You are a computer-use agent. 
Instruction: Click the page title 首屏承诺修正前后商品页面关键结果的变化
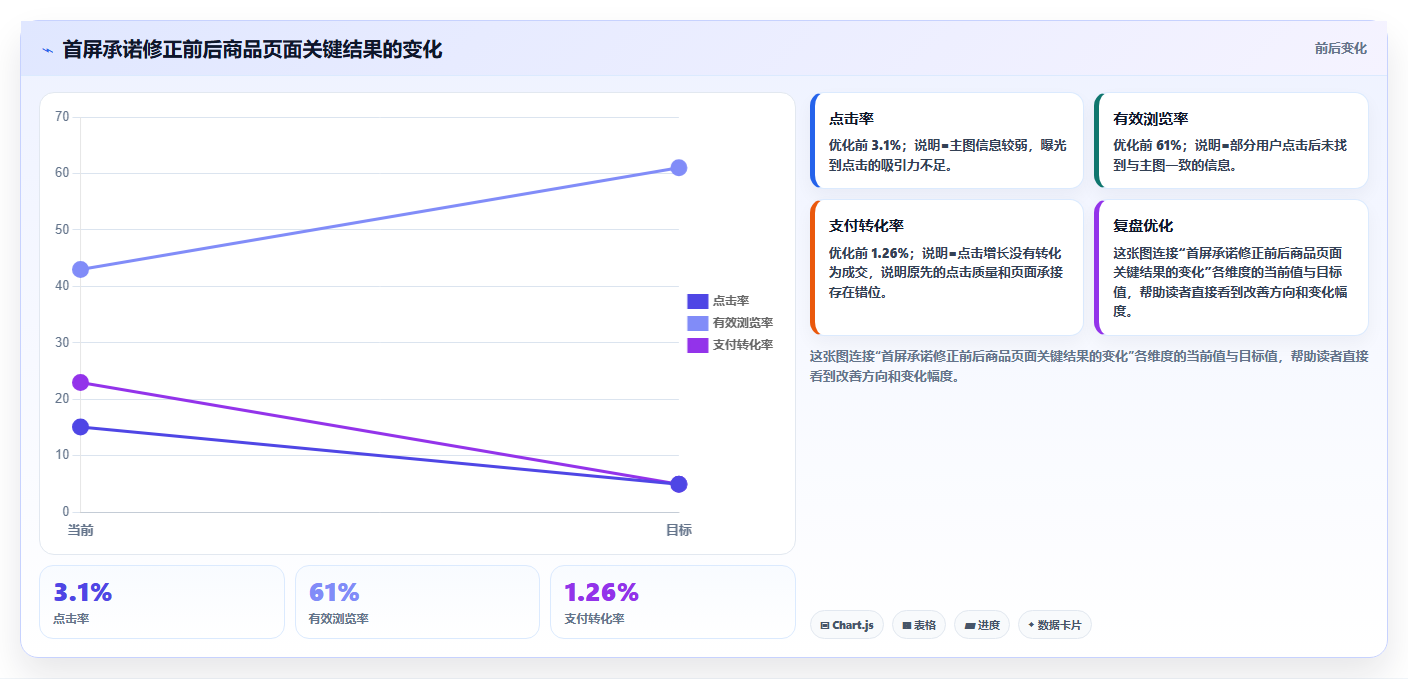coord(252,49)
